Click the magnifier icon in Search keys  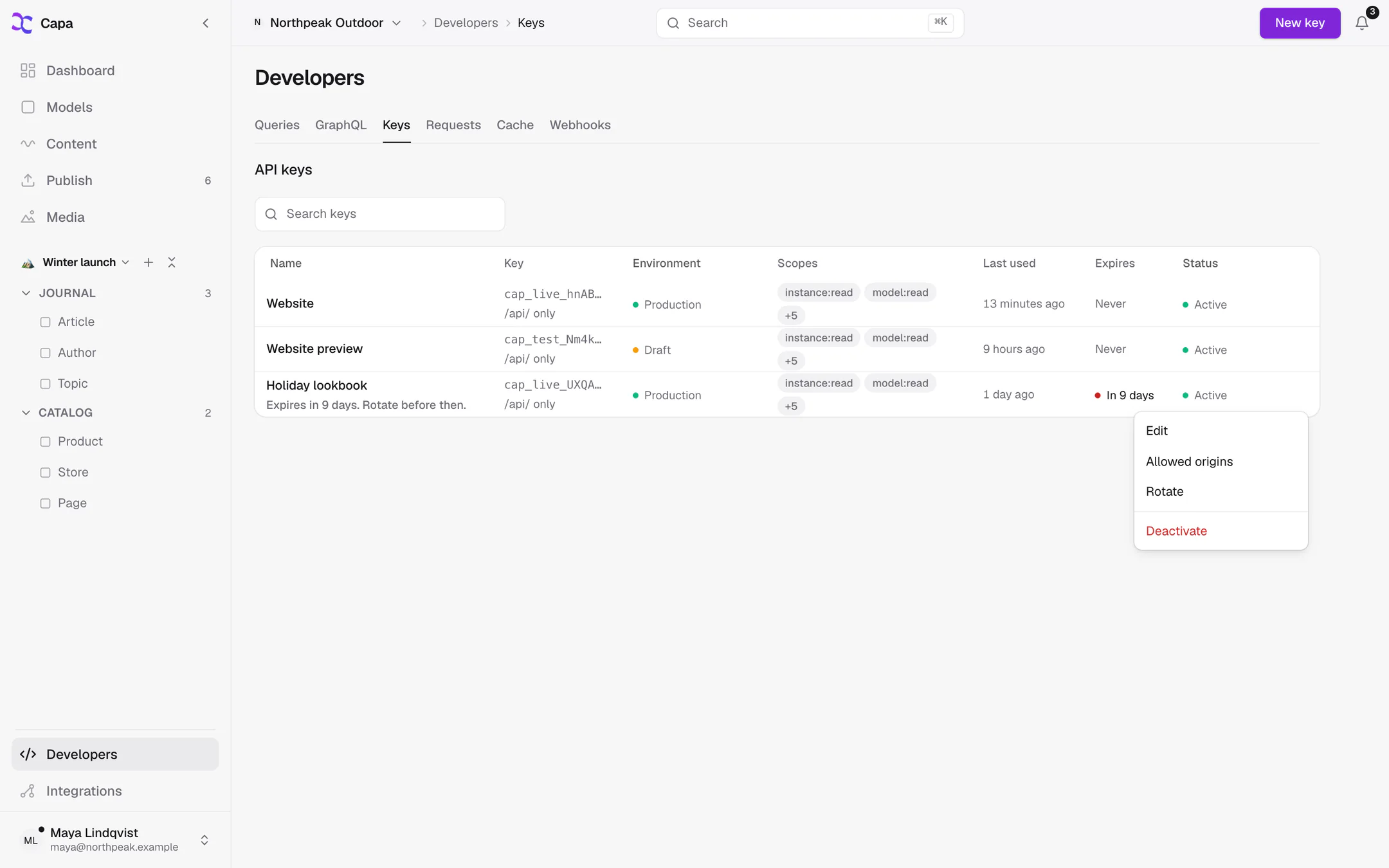click(271, 214)
